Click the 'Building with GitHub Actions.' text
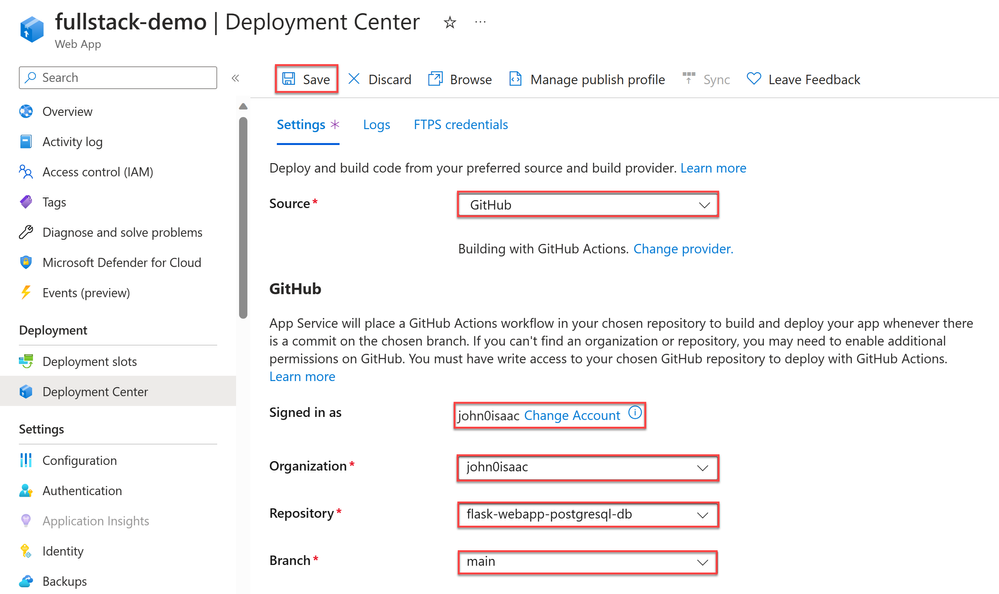Image resolution: width=999 pixels, height=594 pixels. (x=543, y=249)
